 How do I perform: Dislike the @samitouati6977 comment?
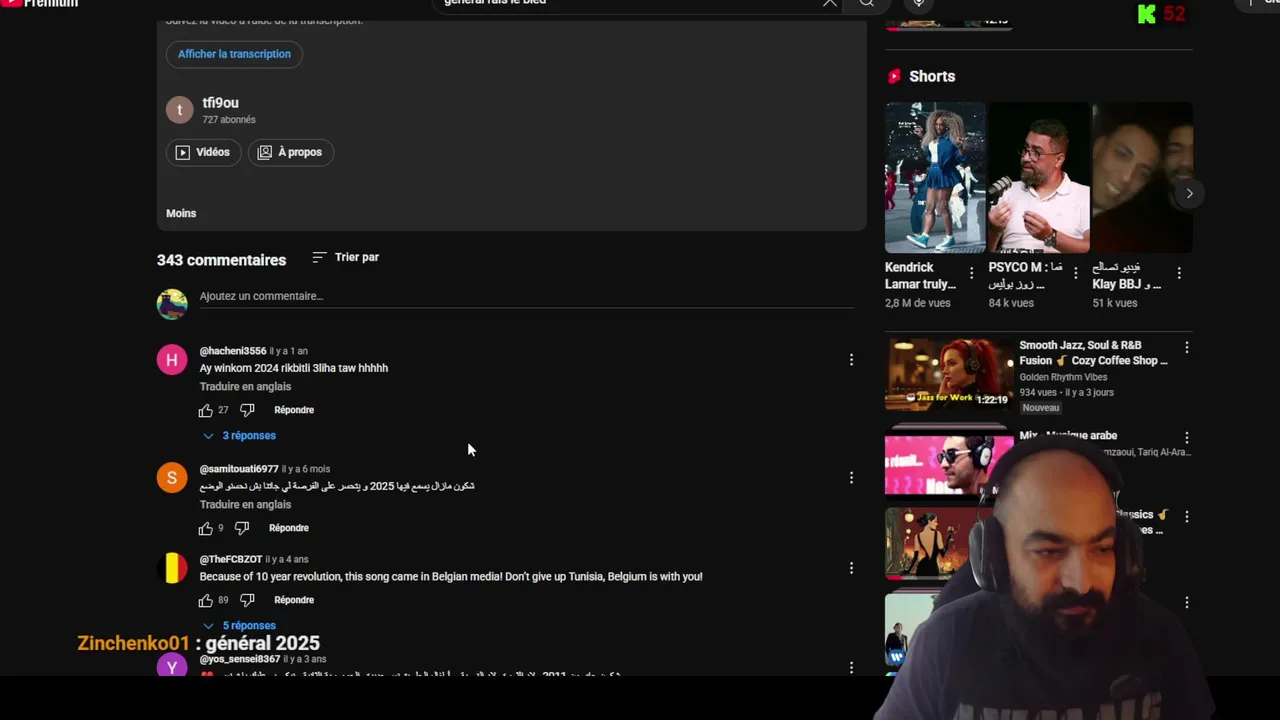click(242, 528)
